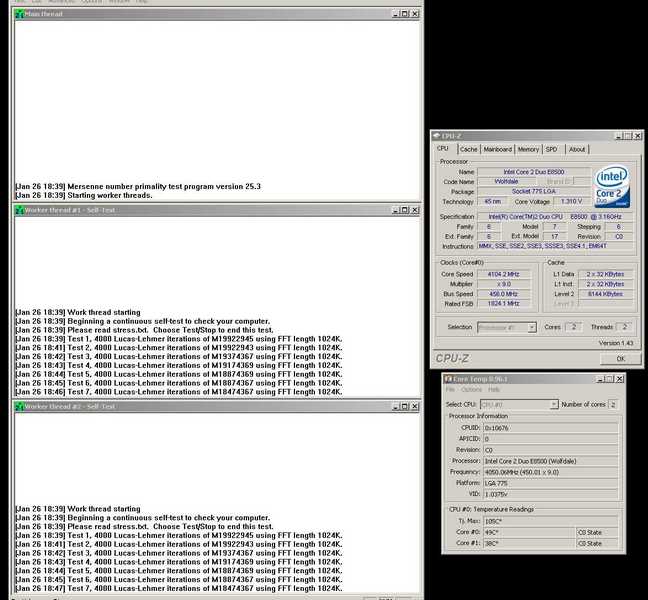Open the Cache tab in CPU-Z

469,149
